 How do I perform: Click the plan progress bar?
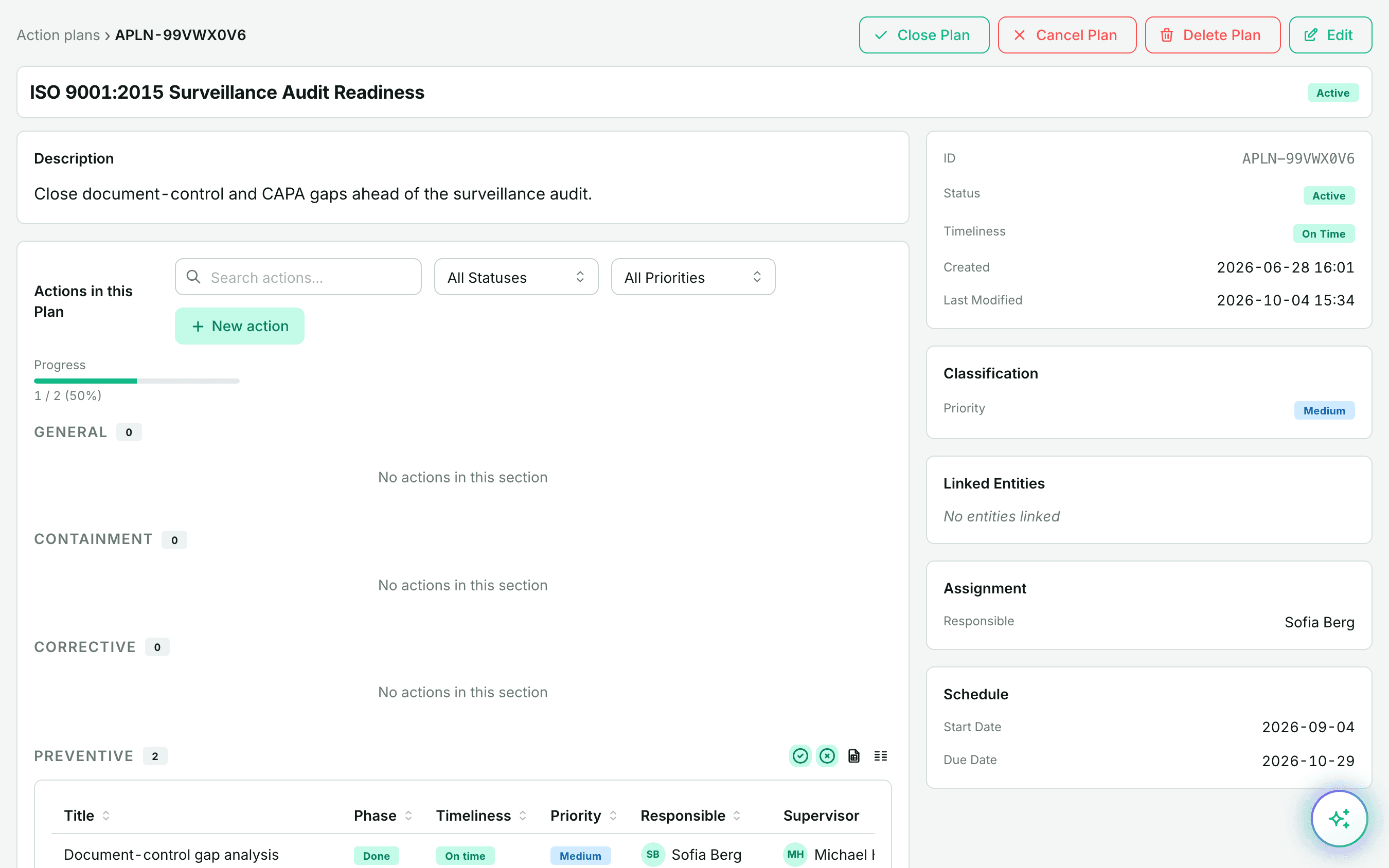(137, 381)
